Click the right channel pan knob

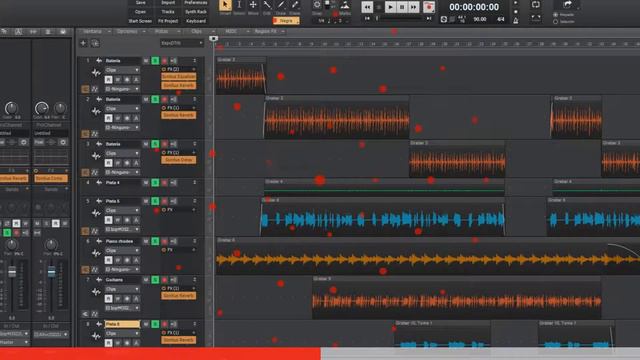pos(51,245)
